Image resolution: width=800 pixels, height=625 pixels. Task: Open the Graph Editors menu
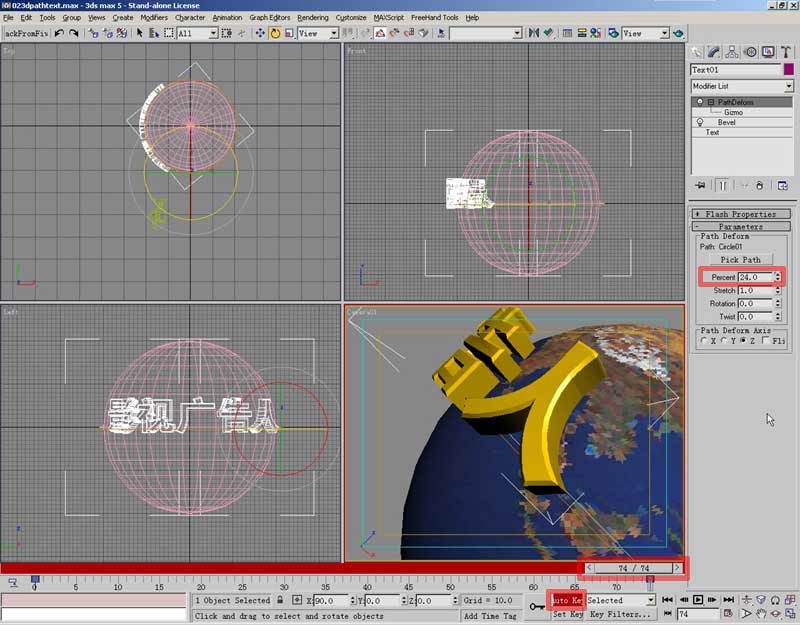pos(270,17)
